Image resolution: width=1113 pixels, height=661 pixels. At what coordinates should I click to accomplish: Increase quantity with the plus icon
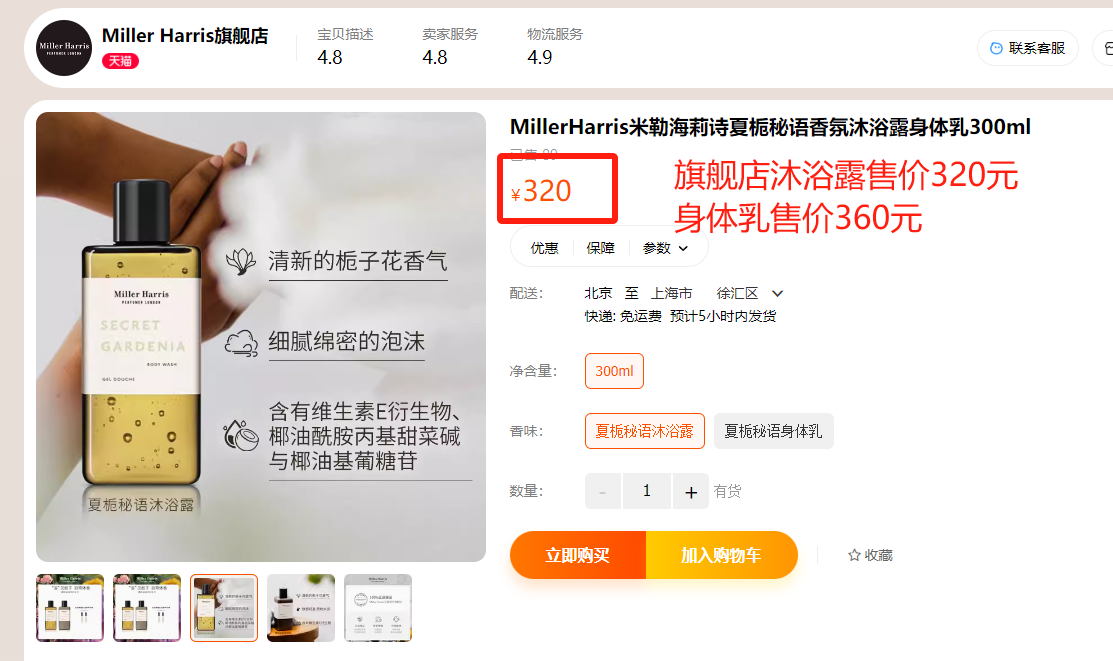coord(691,491)
